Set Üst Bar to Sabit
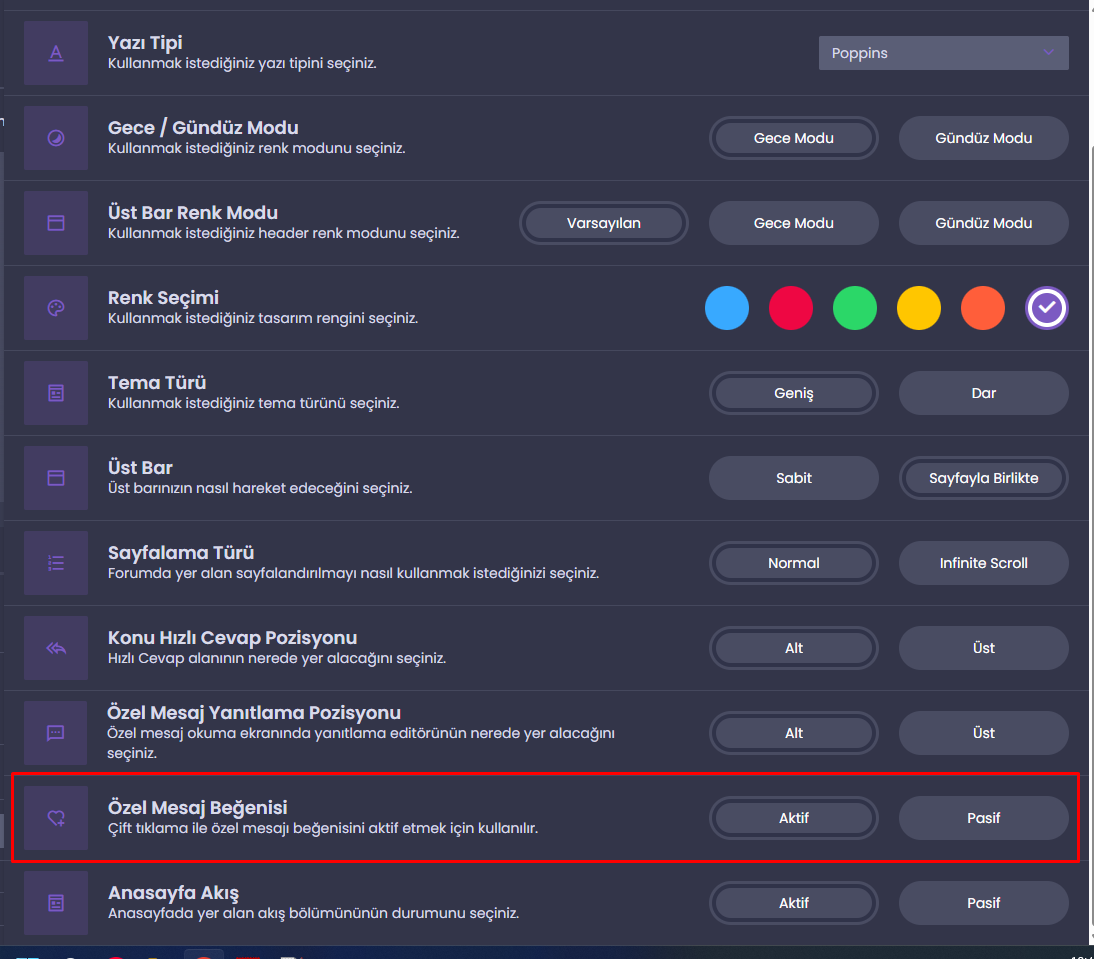This screenshot has height=959, width=1094. click(x=793, y=478)
